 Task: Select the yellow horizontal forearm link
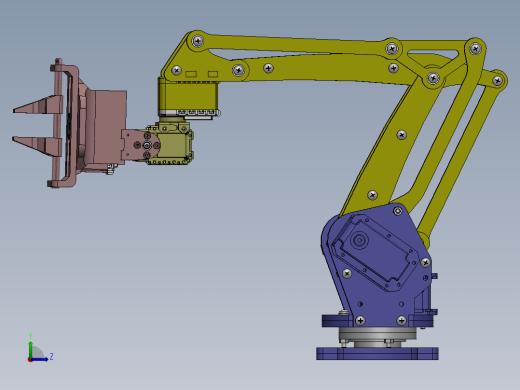[x=320, y=68]
